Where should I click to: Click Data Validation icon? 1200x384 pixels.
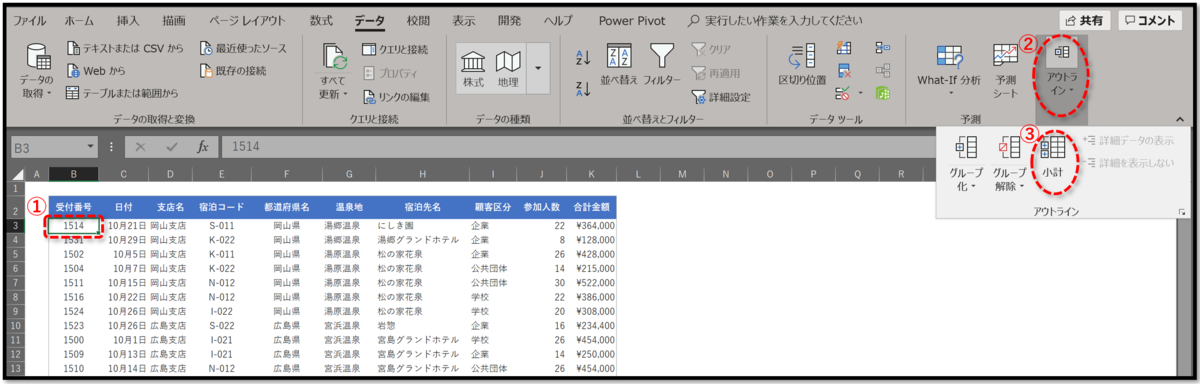843,93
